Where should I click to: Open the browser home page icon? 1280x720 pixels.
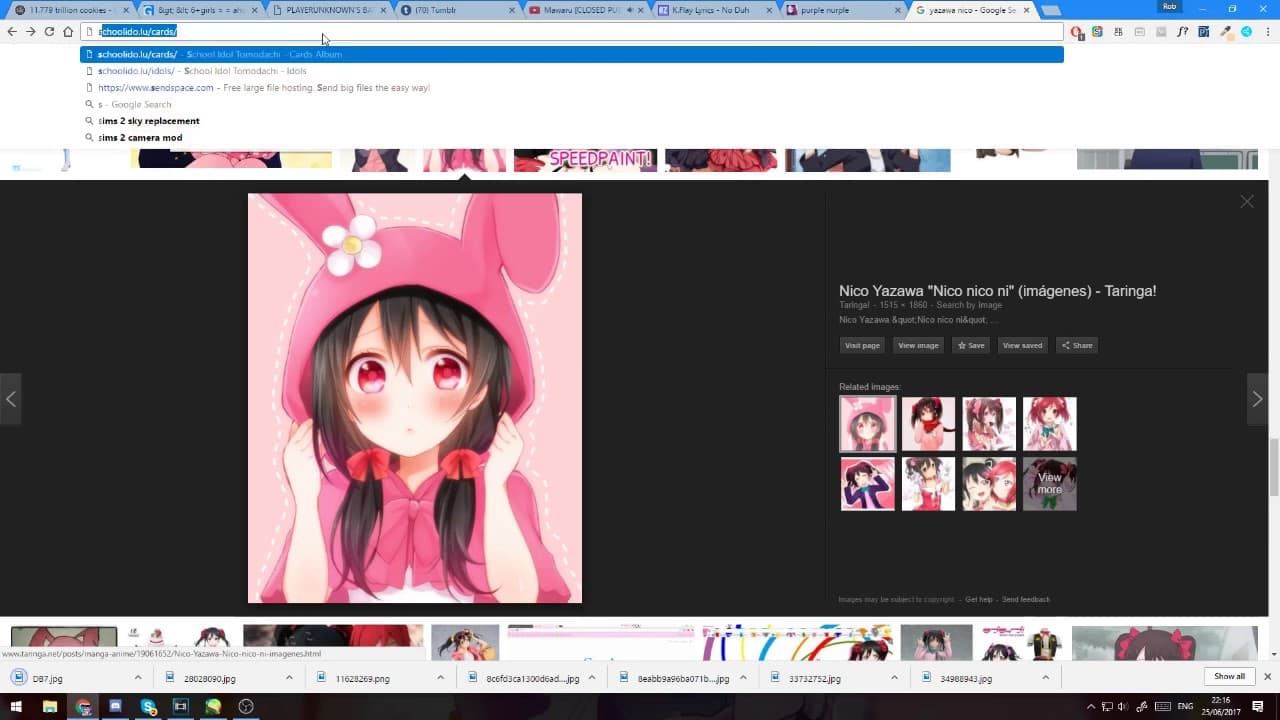[68, 32]
